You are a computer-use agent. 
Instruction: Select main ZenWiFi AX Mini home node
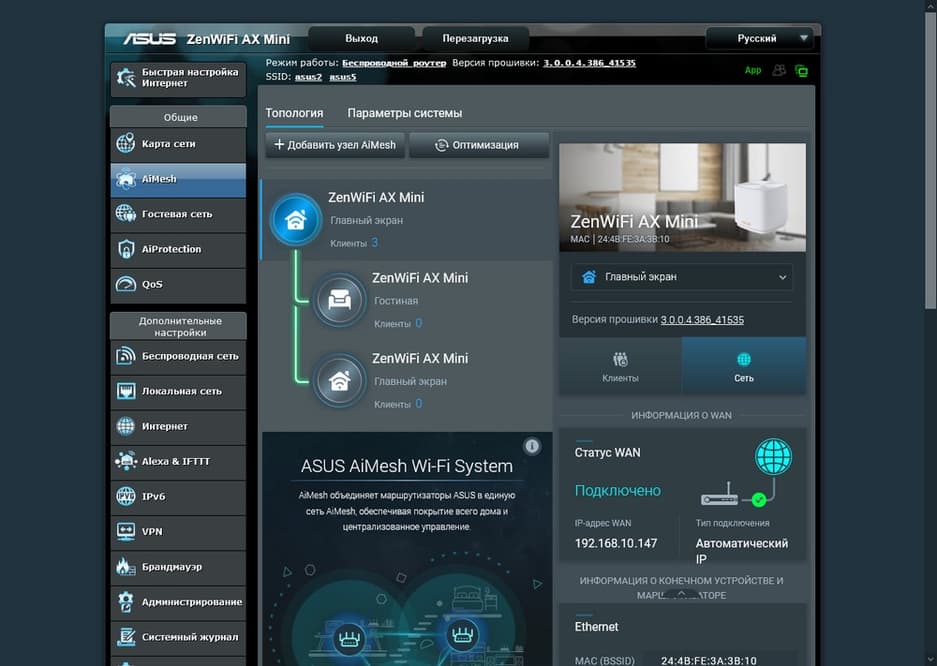pos(295,220)
